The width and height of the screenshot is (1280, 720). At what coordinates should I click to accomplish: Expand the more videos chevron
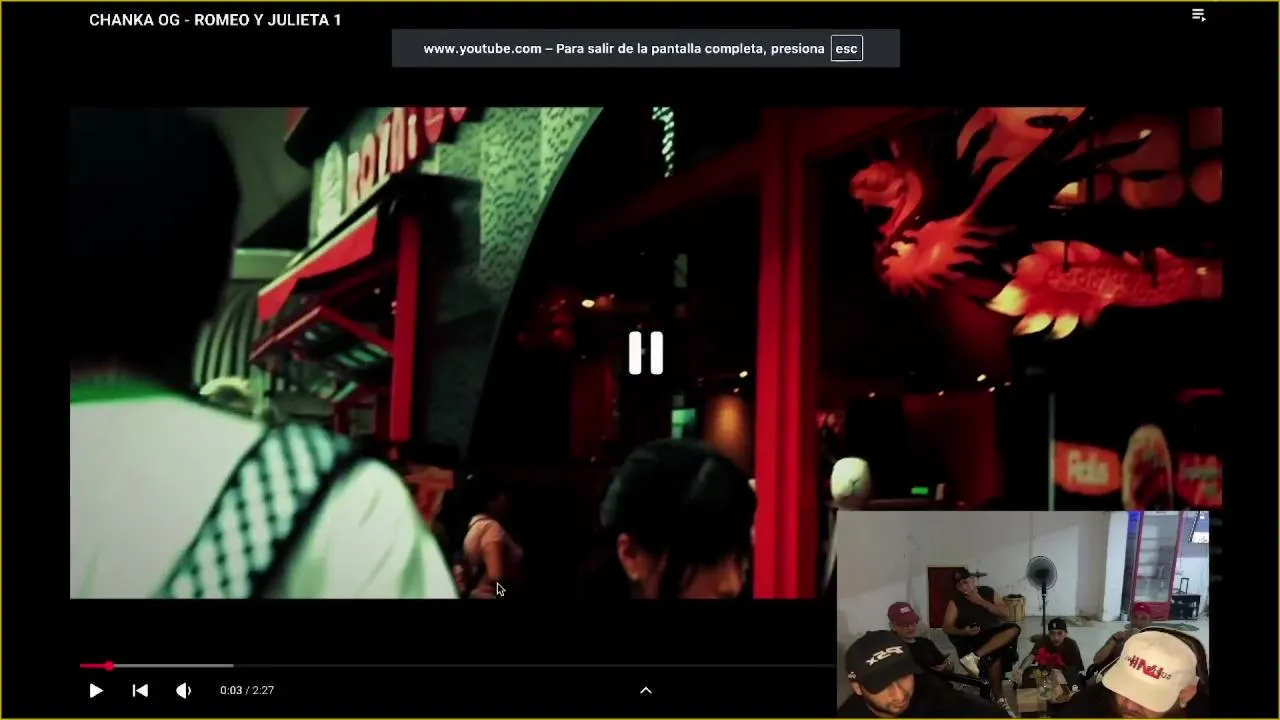(645, 690)
